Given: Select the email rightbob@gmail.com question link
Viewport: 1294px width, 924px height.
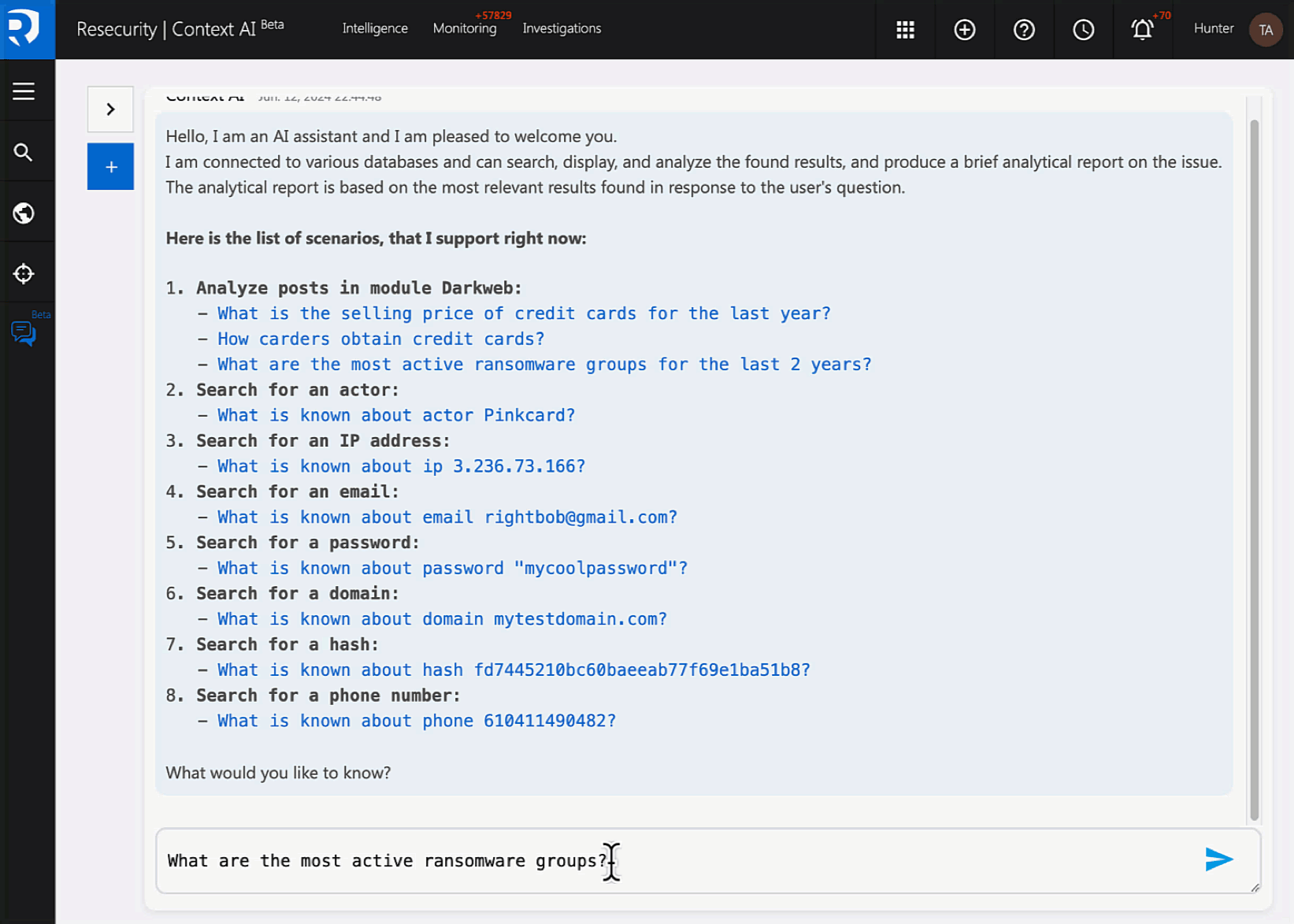Looking at the screenshot, I should click(x=447, y=518).
